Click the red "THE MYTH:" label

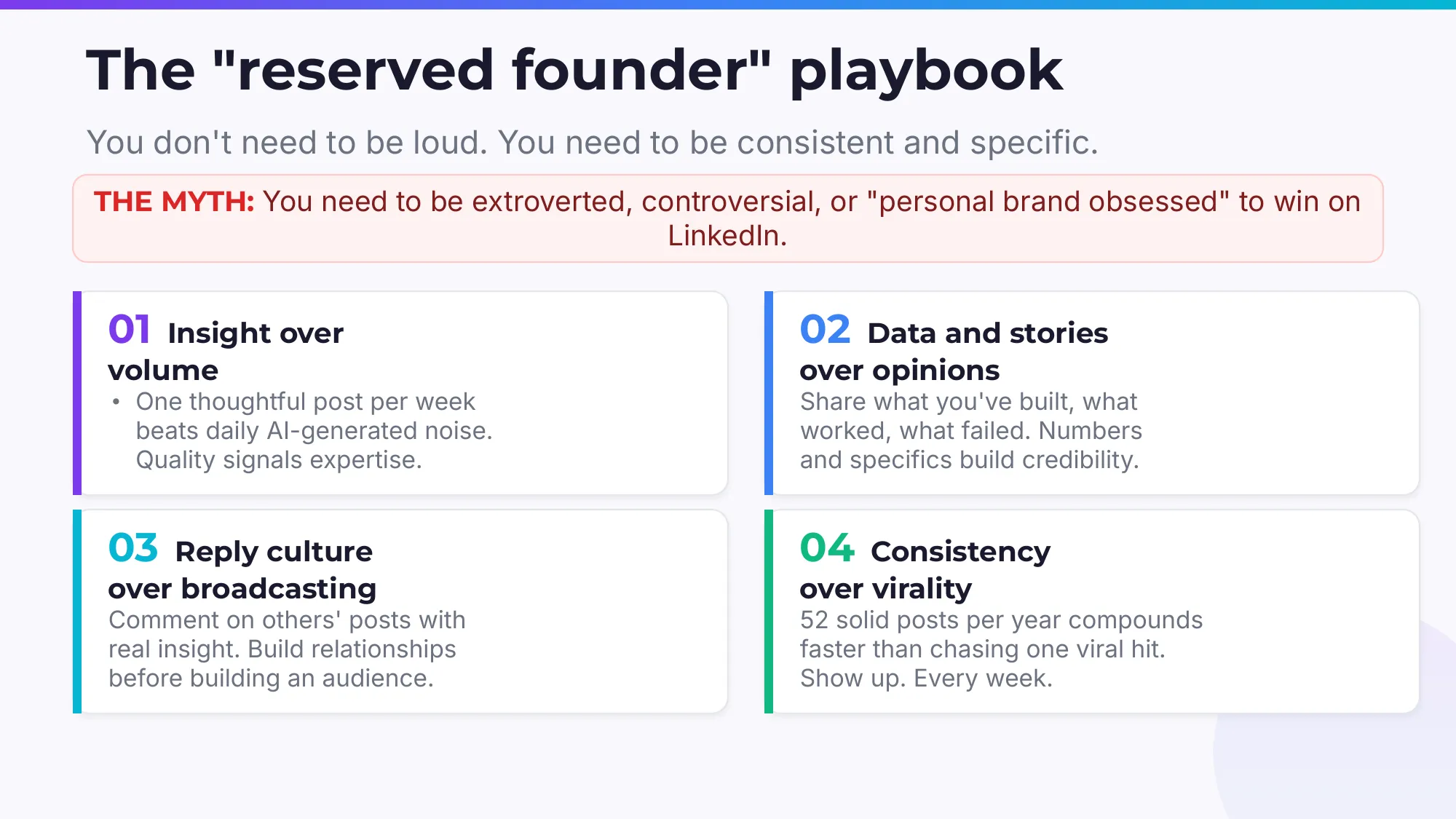coord(174,202)
